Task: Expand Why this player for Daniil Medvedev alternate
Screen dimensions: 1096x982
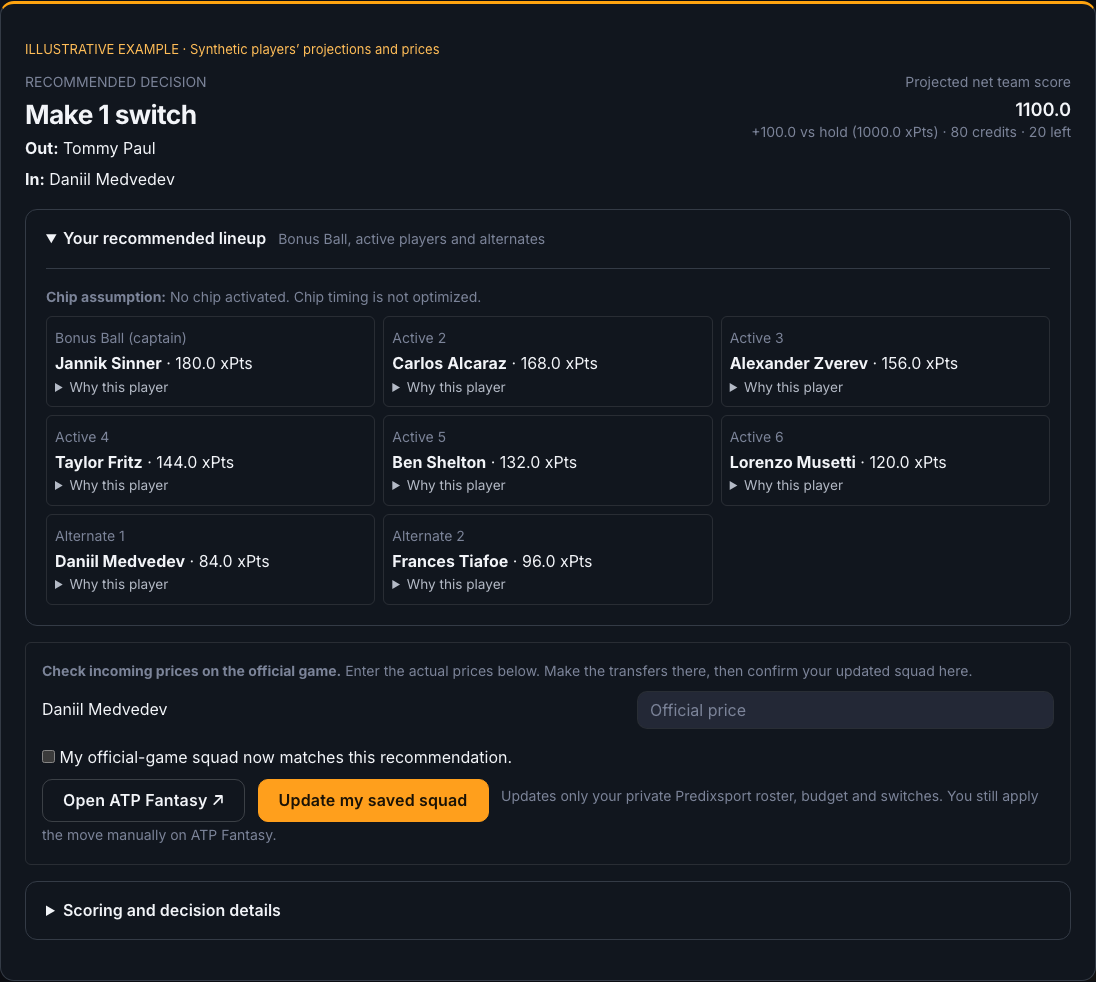Action: click(x=112, y=584)
